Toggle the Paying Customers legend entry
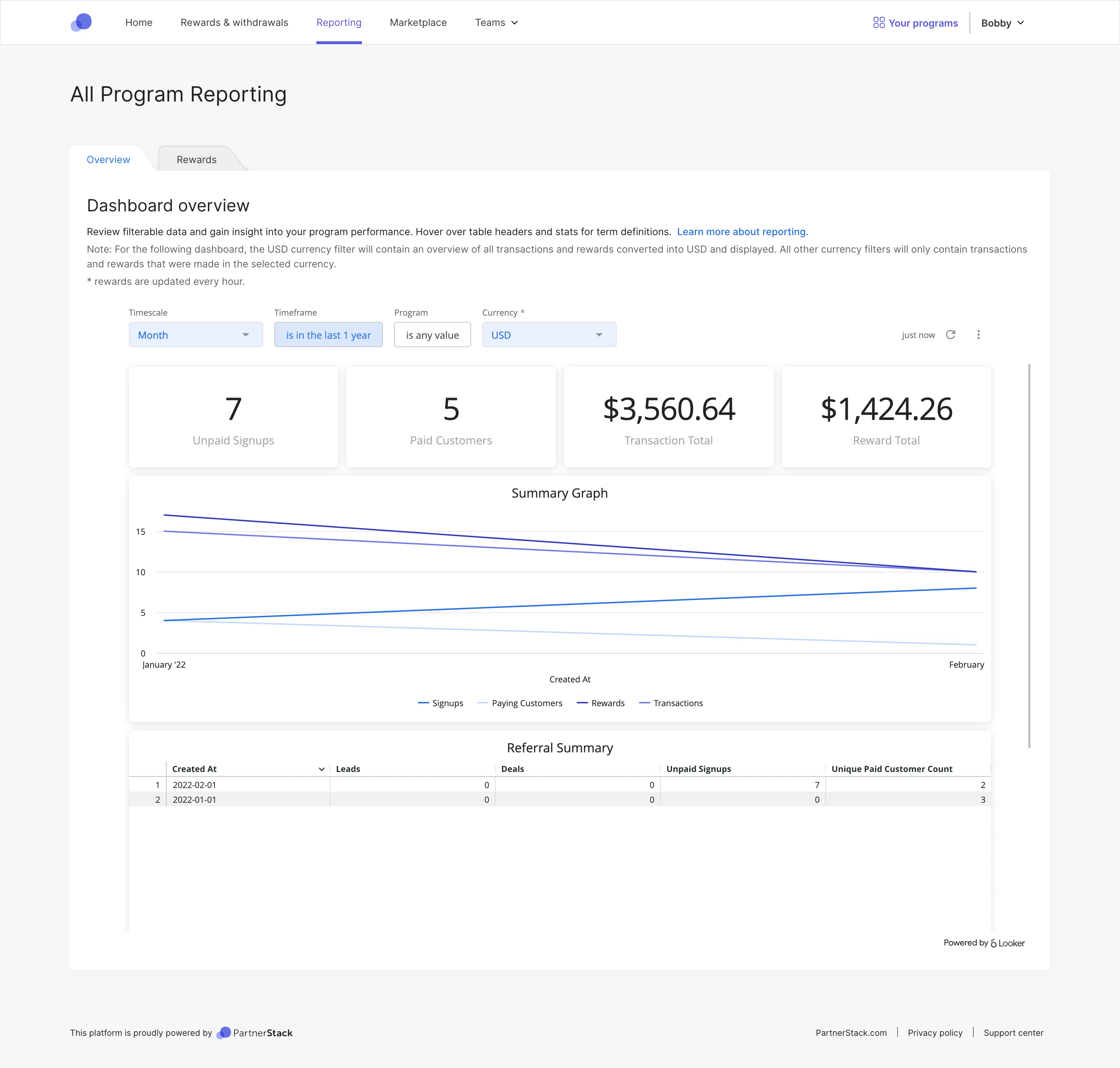This screenshot has height=1068, width=1120. click(520, 703)
